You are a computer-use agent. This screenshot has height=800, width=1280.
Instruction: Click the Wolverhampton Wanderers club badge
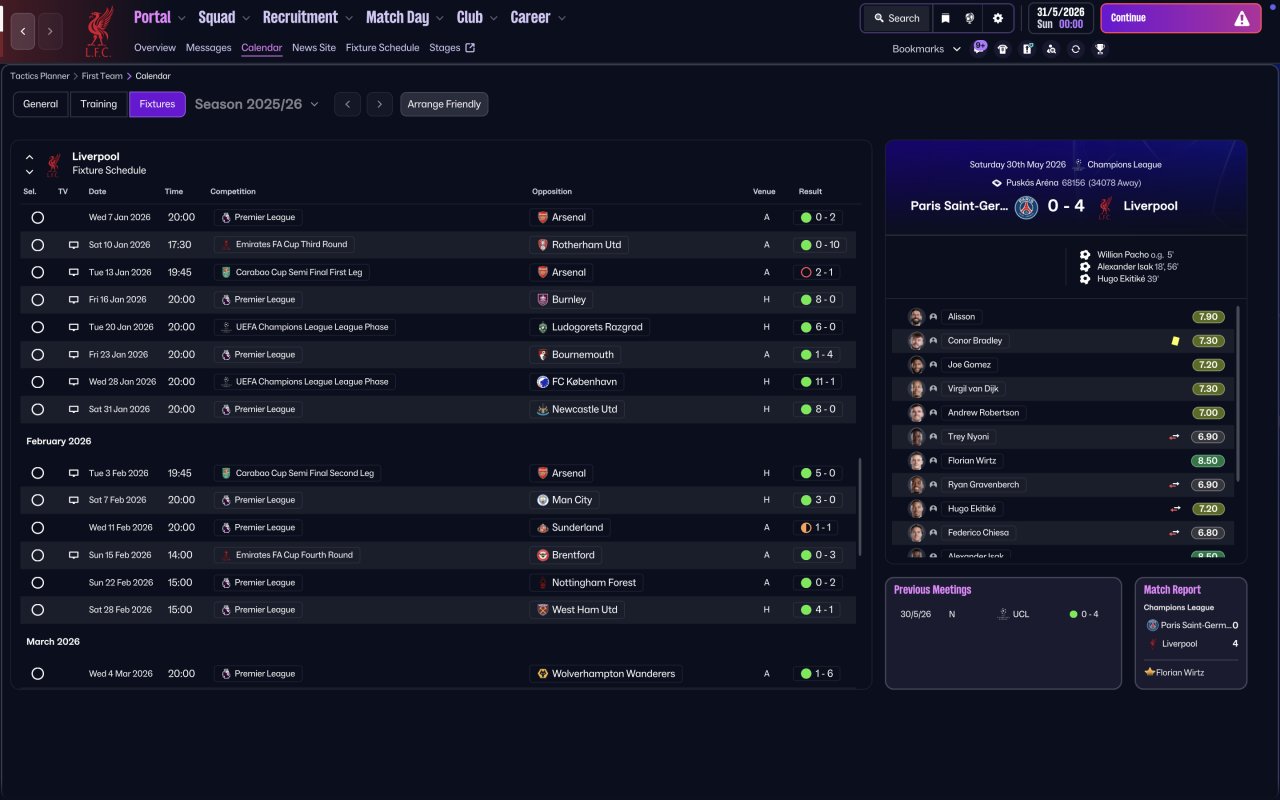[543, 674]
